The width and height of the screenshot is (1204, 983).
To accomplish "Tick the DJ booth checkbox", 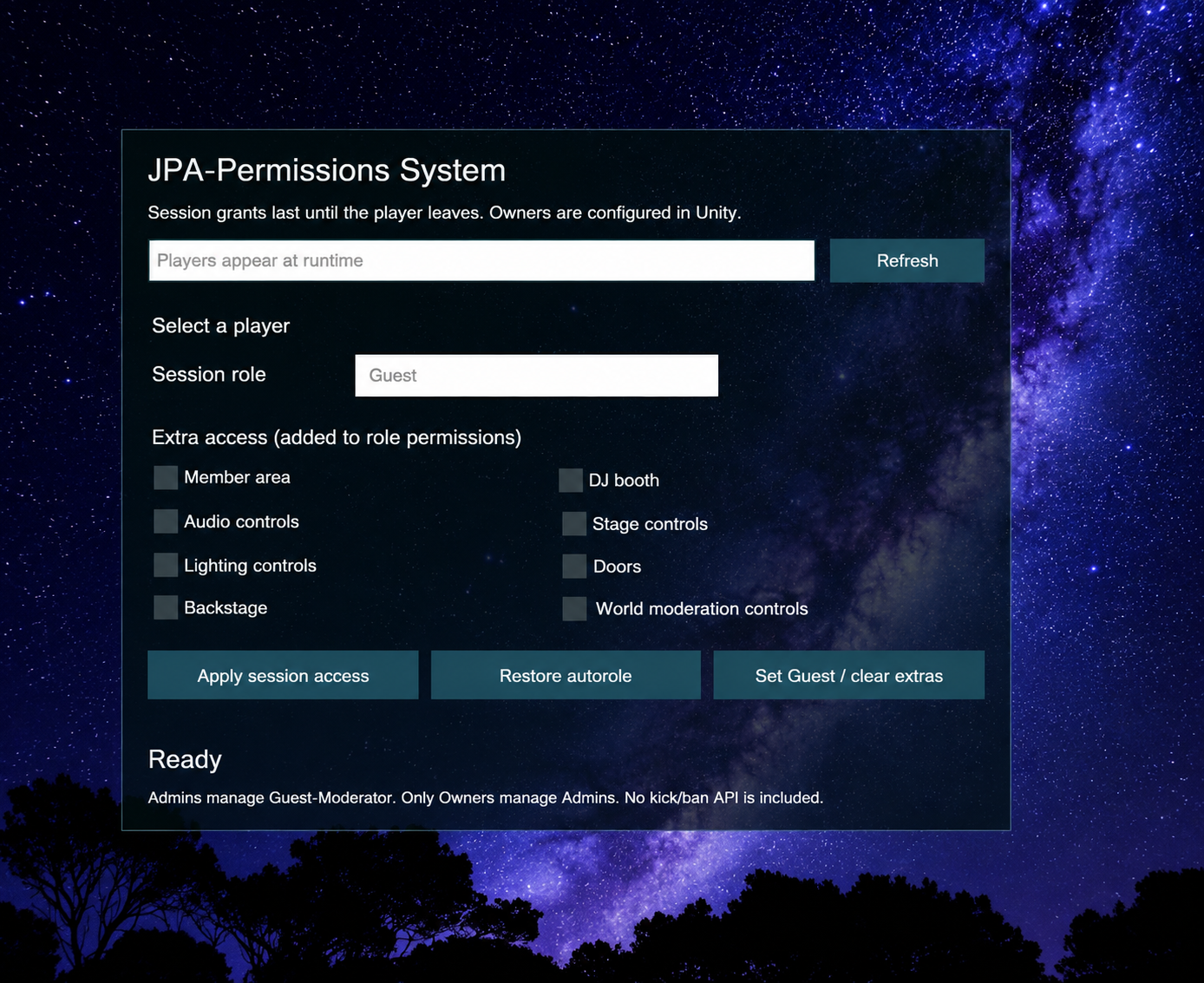I will (x=571, y=480).
